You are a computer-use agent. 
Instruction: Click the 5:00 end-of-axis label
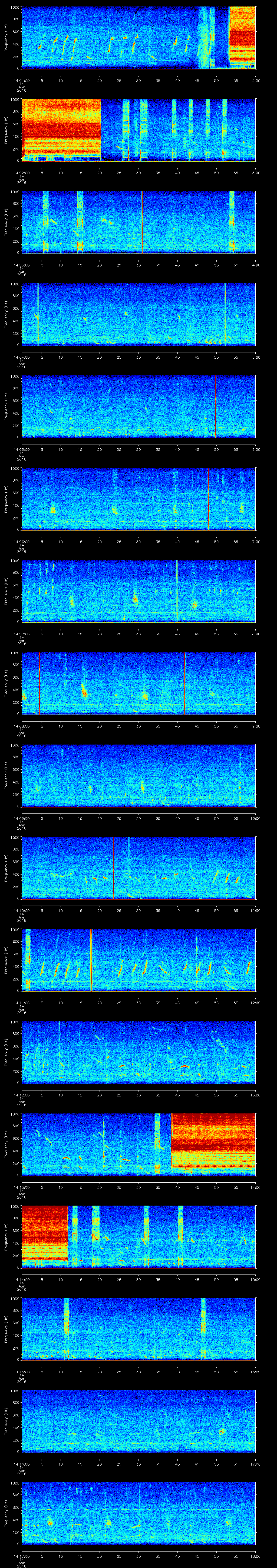pos(256,357)
